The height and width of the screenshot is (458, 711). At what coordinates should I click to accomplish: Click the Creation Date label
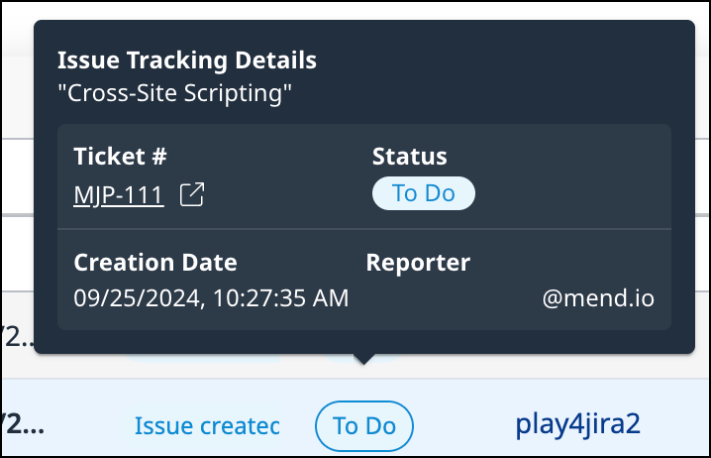pyautogui.click(x=155, y=263)
